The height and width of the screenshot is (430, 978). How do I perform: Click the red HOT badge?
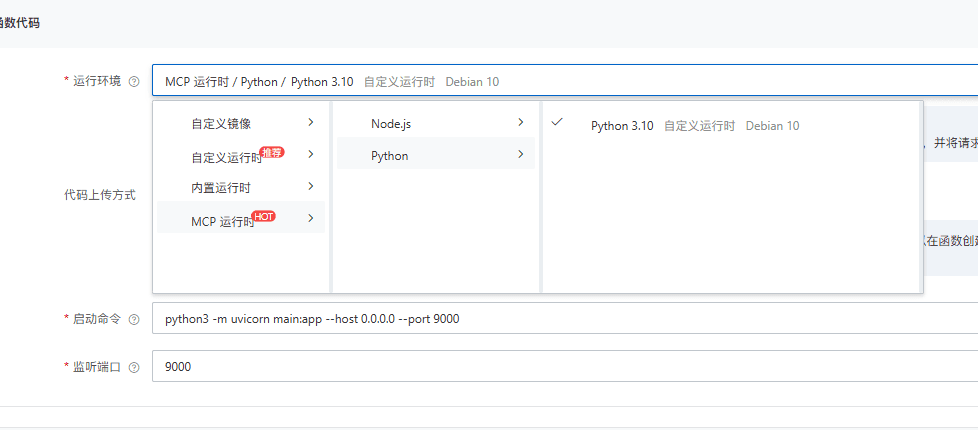[264, 216]
